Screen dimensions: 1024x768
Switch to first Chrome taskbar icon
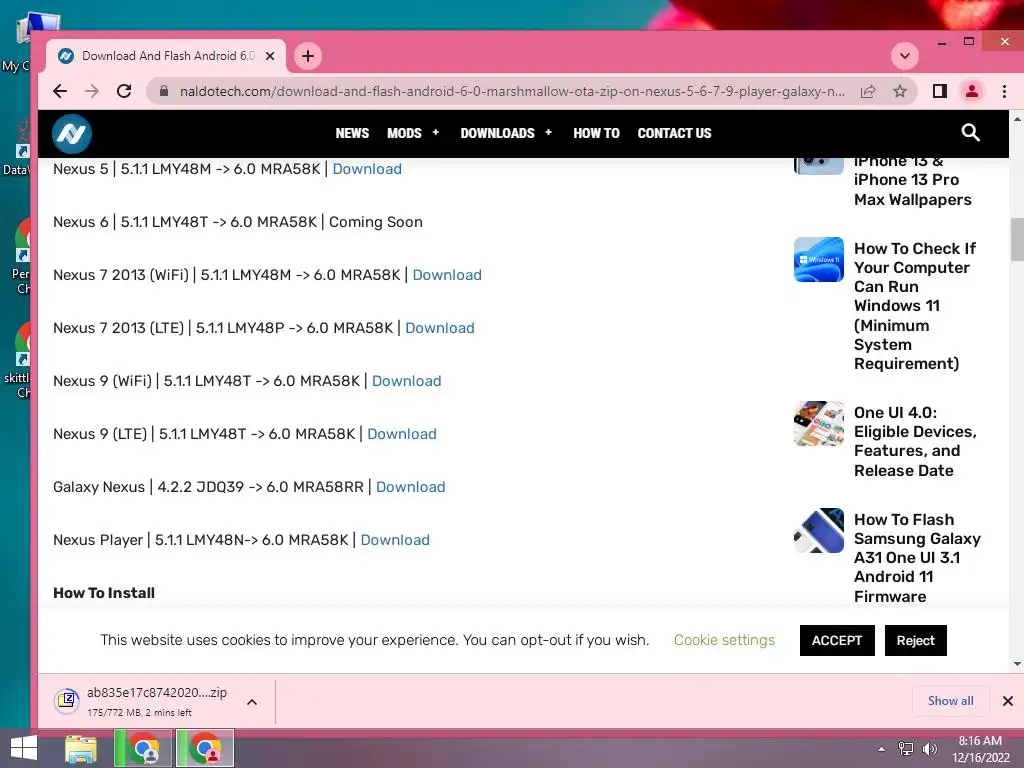pyautogui.click(x=143, y=748)
